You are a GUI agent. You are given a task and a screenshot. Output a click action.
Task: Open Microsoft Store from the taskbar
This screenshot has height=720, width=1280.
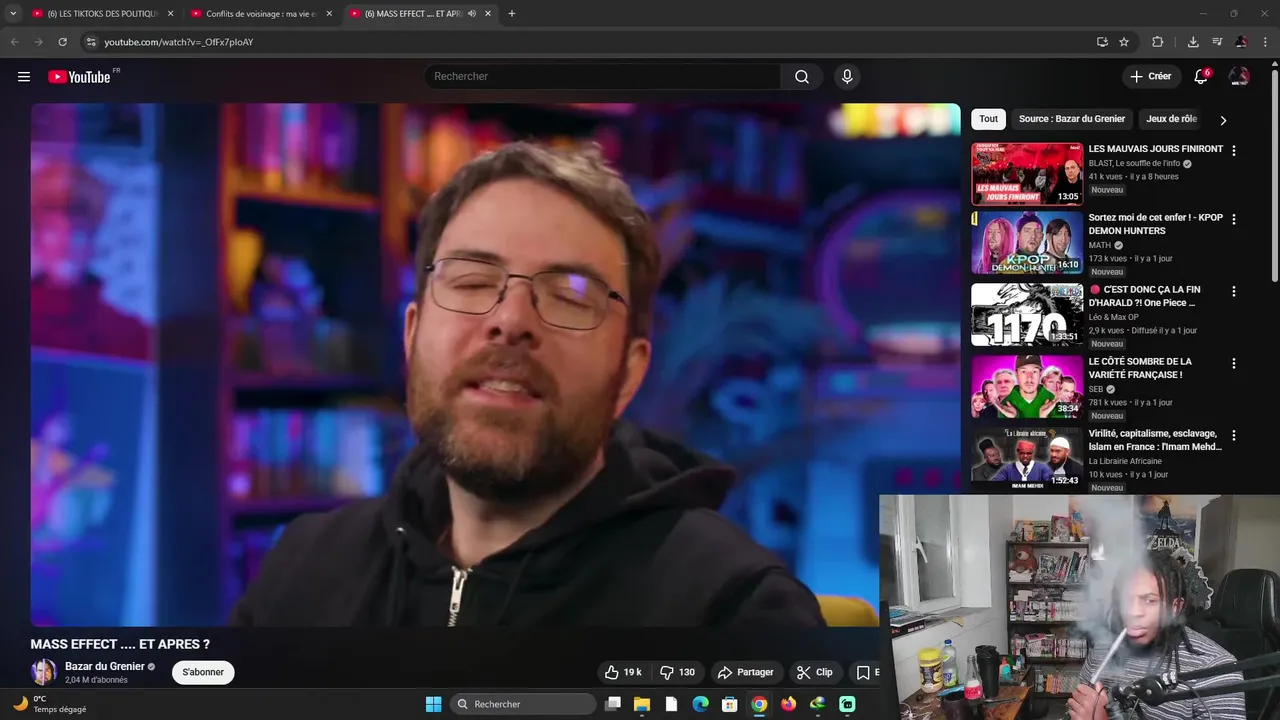coord(730,704)
